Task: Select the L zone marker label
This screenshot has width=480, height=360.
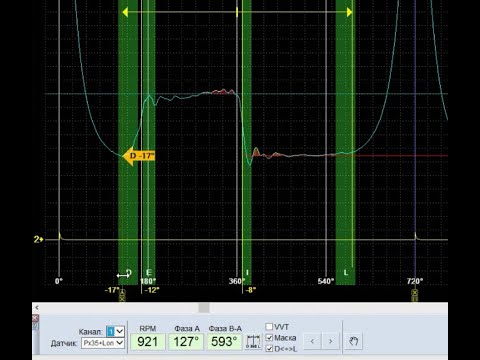Action: coord(346,272)
